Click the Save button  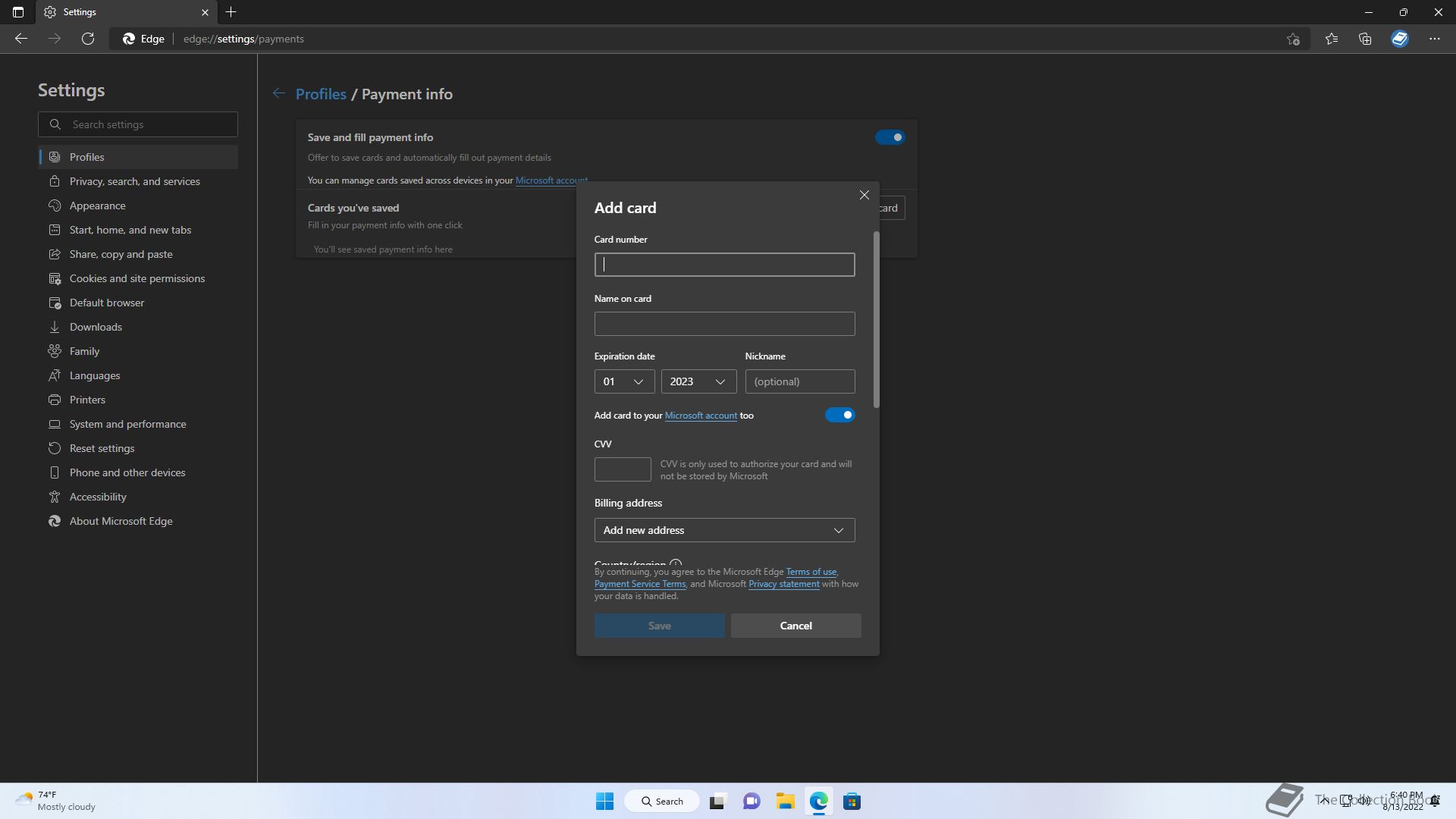[x=659, y=626]
